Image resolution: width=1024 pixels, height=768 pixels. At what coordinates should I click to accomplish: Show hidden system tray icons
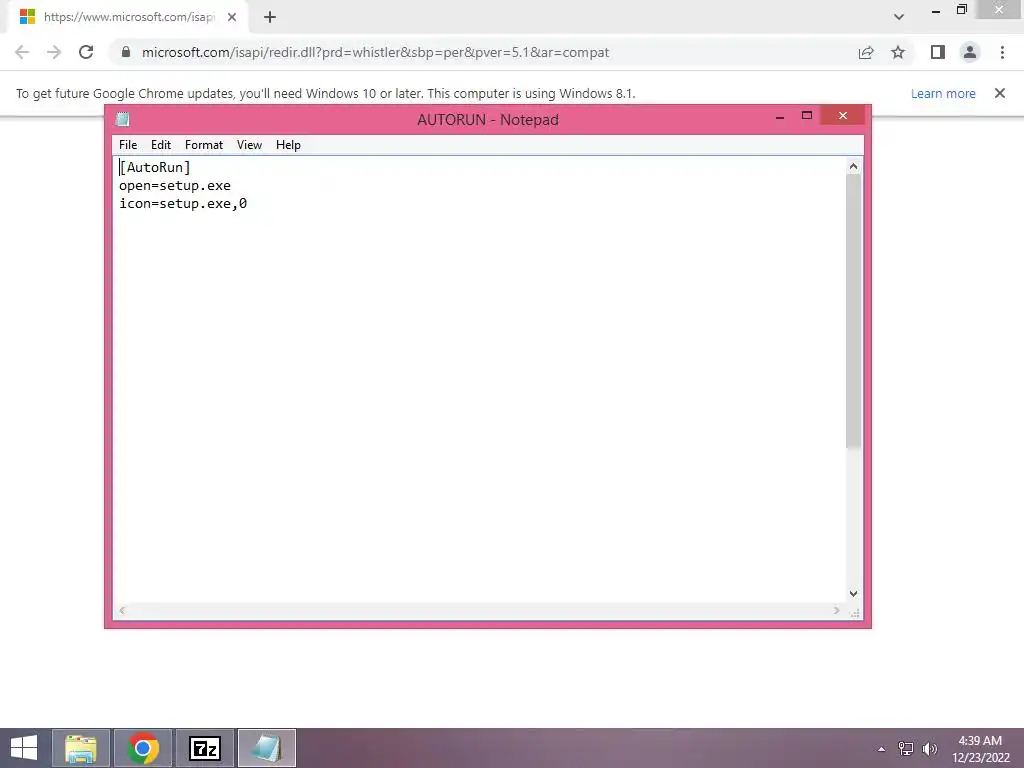point(882,749)
